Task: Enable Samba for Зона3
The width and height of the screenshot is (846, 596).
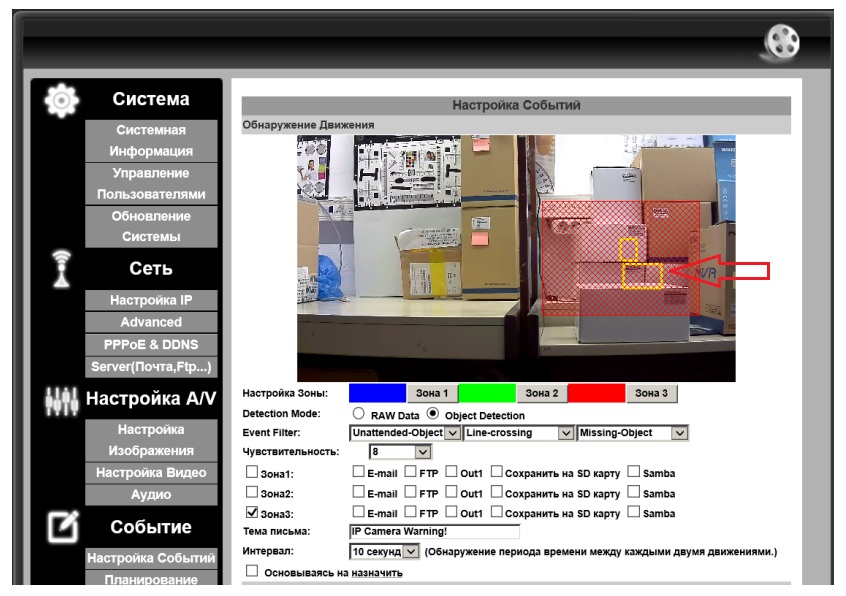Action: tap(634, 511)
